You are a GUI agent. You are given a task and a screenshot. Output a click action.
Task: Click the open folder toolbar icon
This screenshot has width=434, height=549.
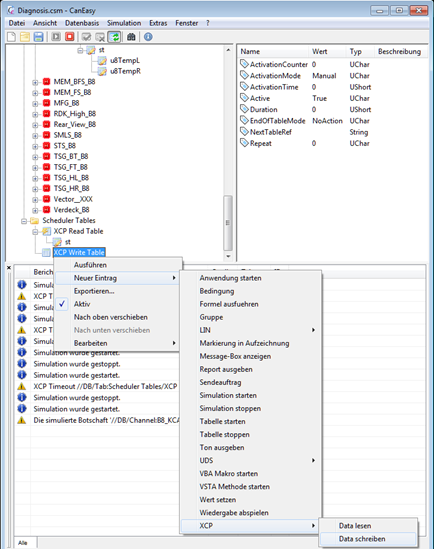(x=25, y=37)
